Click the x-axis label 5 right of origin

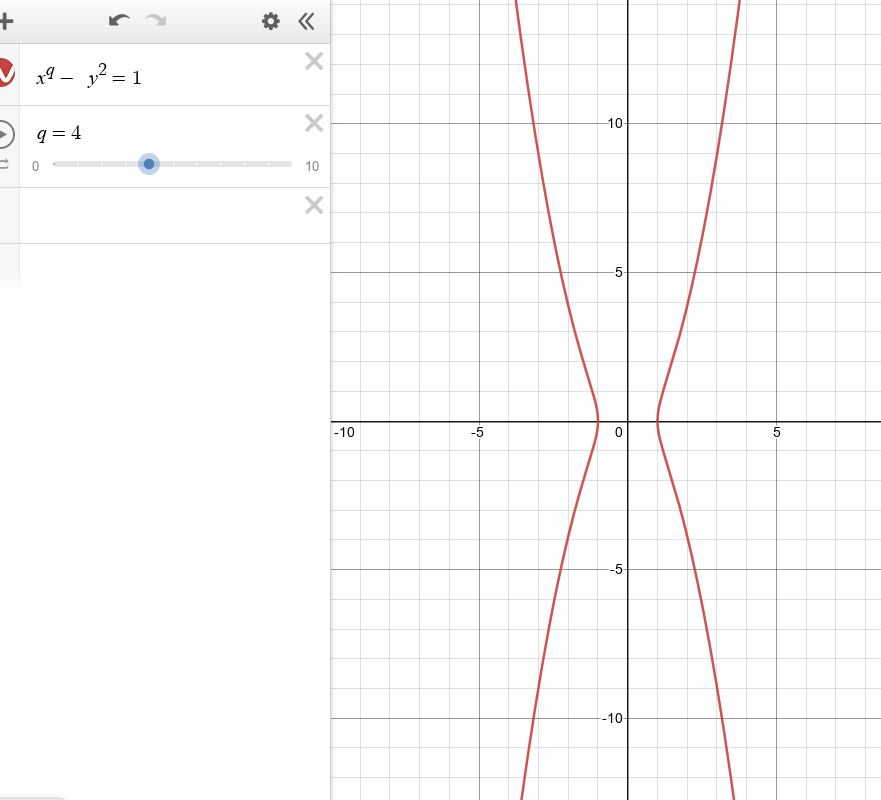click(x=776, y=433)
